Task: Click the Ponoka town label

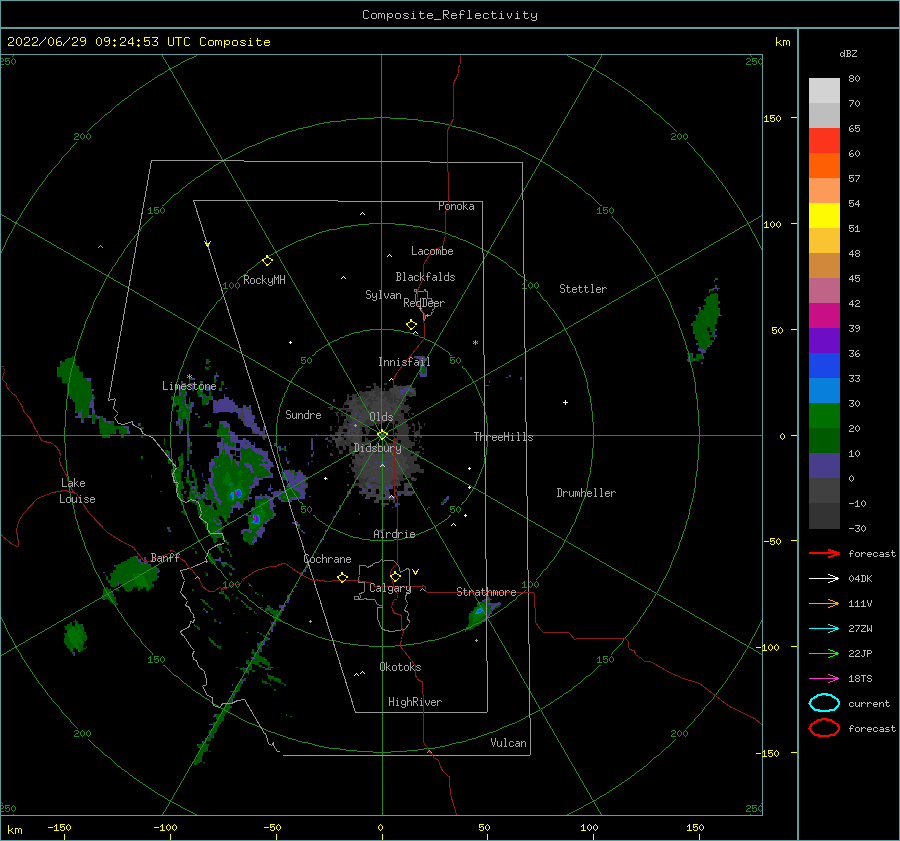Action: tap(456, 206)
